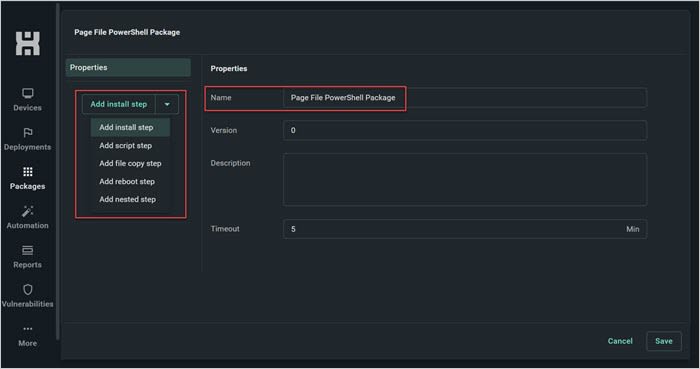Save the package

[x=664, y=341]
